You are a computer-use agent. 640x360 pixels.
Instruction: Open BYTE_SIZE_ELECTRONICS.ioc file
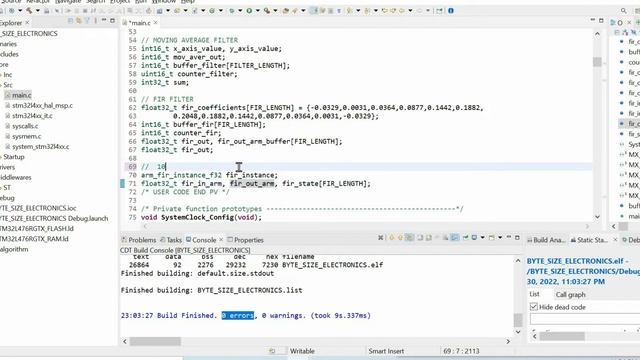(x=38, y=208)
